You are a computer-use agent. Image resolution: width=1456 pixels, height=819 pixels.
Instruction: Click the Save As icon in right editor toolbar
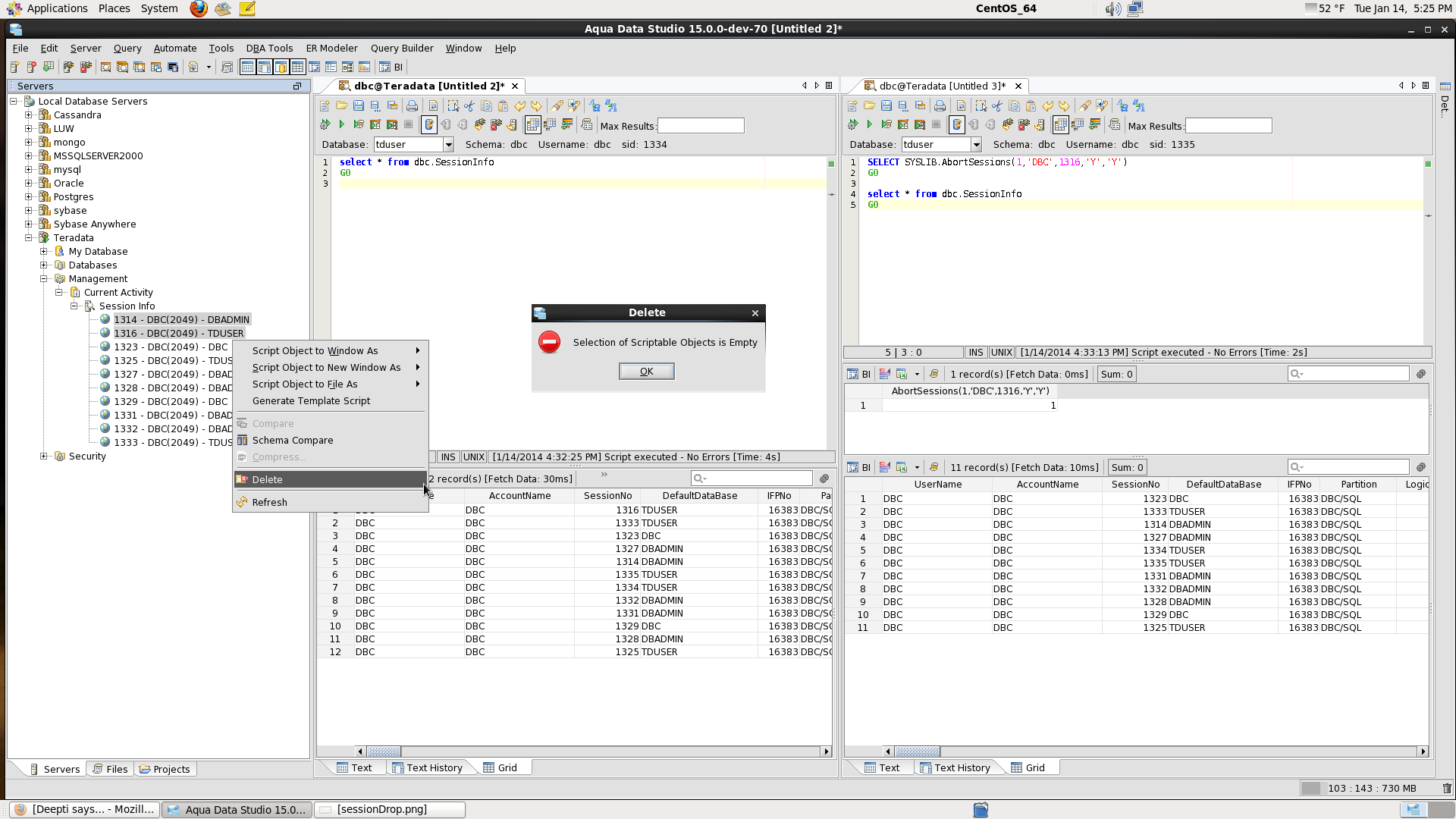(902, 106)
